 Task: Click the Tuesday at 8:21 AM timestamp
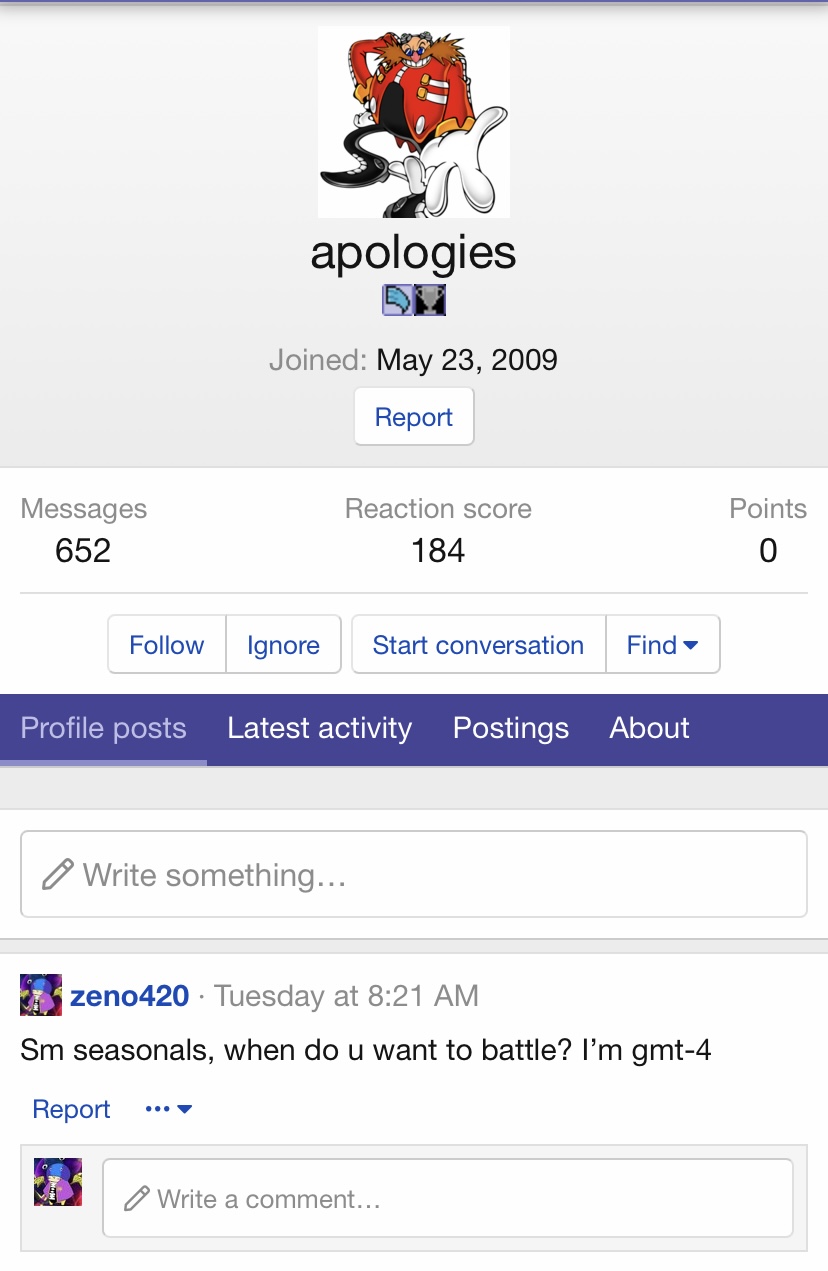(346, 996)
